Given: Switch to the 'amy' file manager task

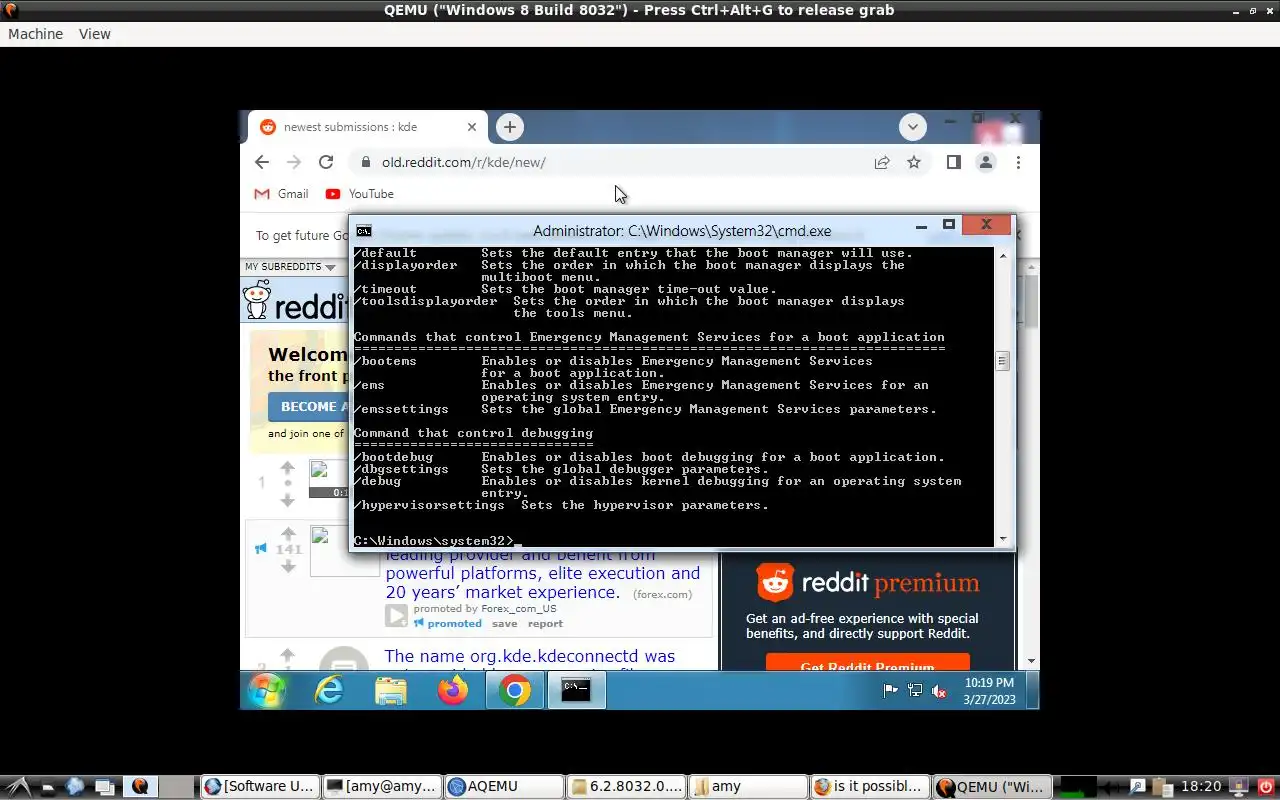Looking at the screenshot, I should pyautogui.click(x=748, y=786).
